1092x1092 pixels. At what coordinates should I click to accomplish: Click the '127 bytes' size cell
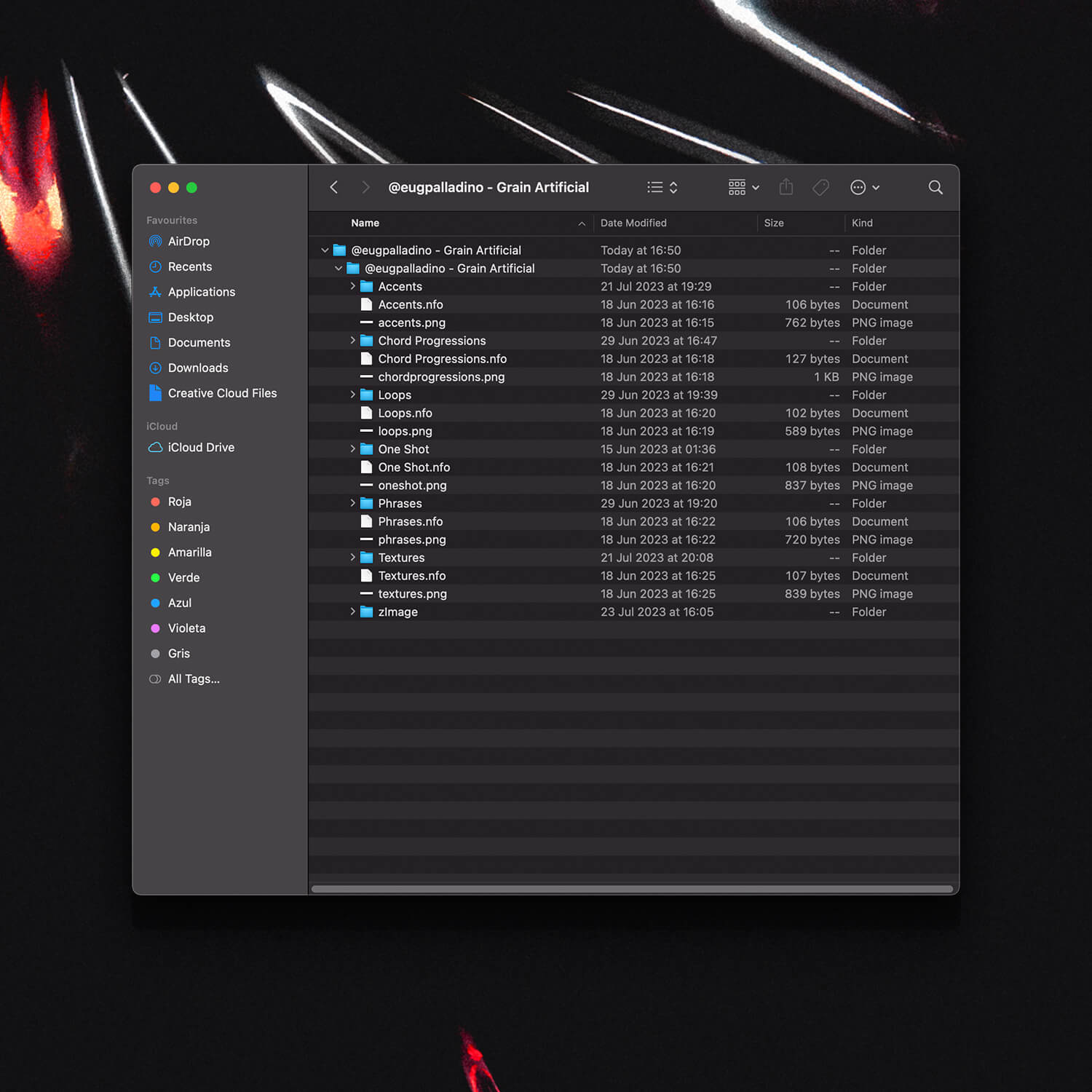point(812,359)
